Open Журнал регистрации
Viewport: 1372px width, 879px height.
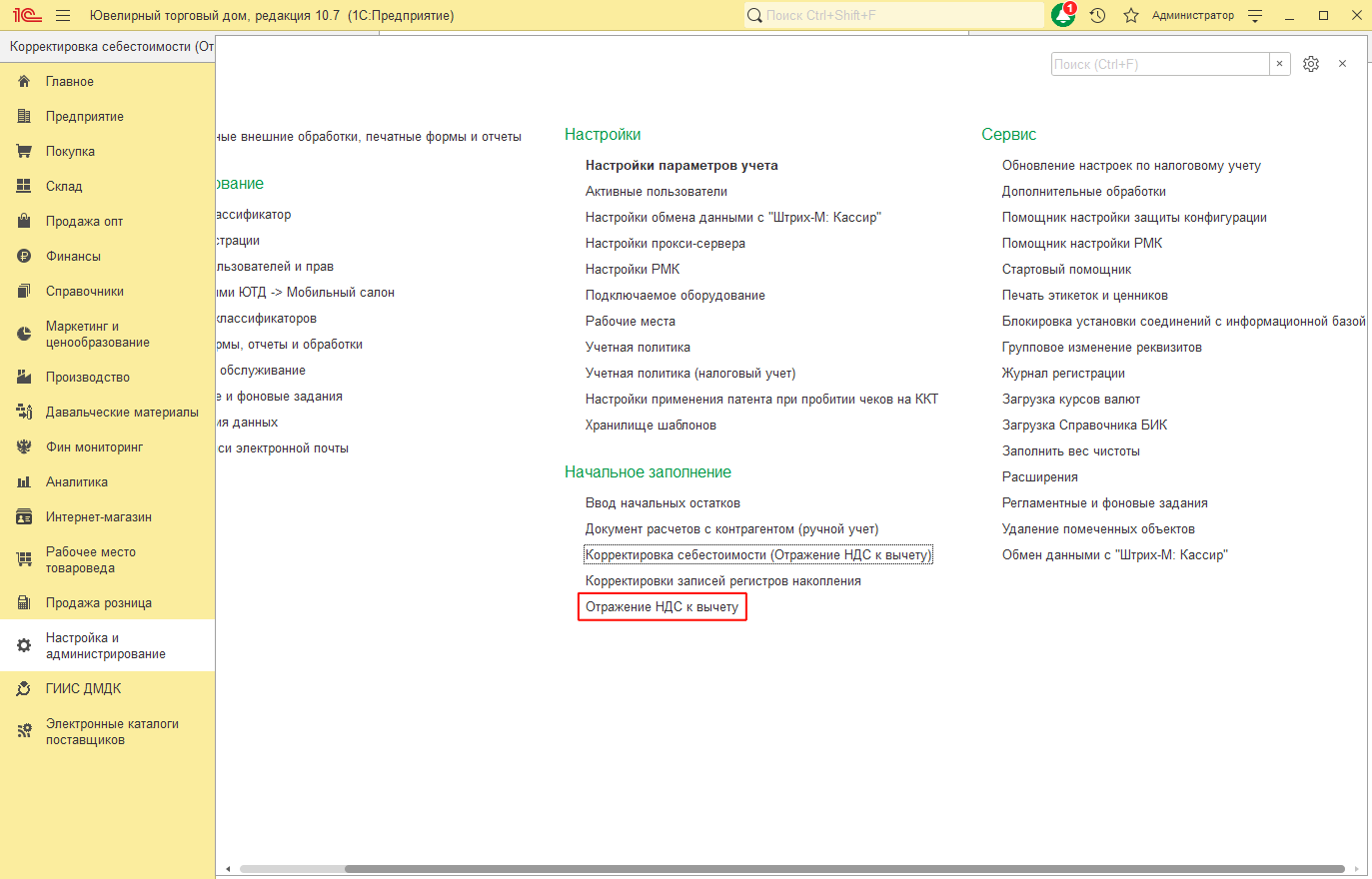[x=1063, y=374]
